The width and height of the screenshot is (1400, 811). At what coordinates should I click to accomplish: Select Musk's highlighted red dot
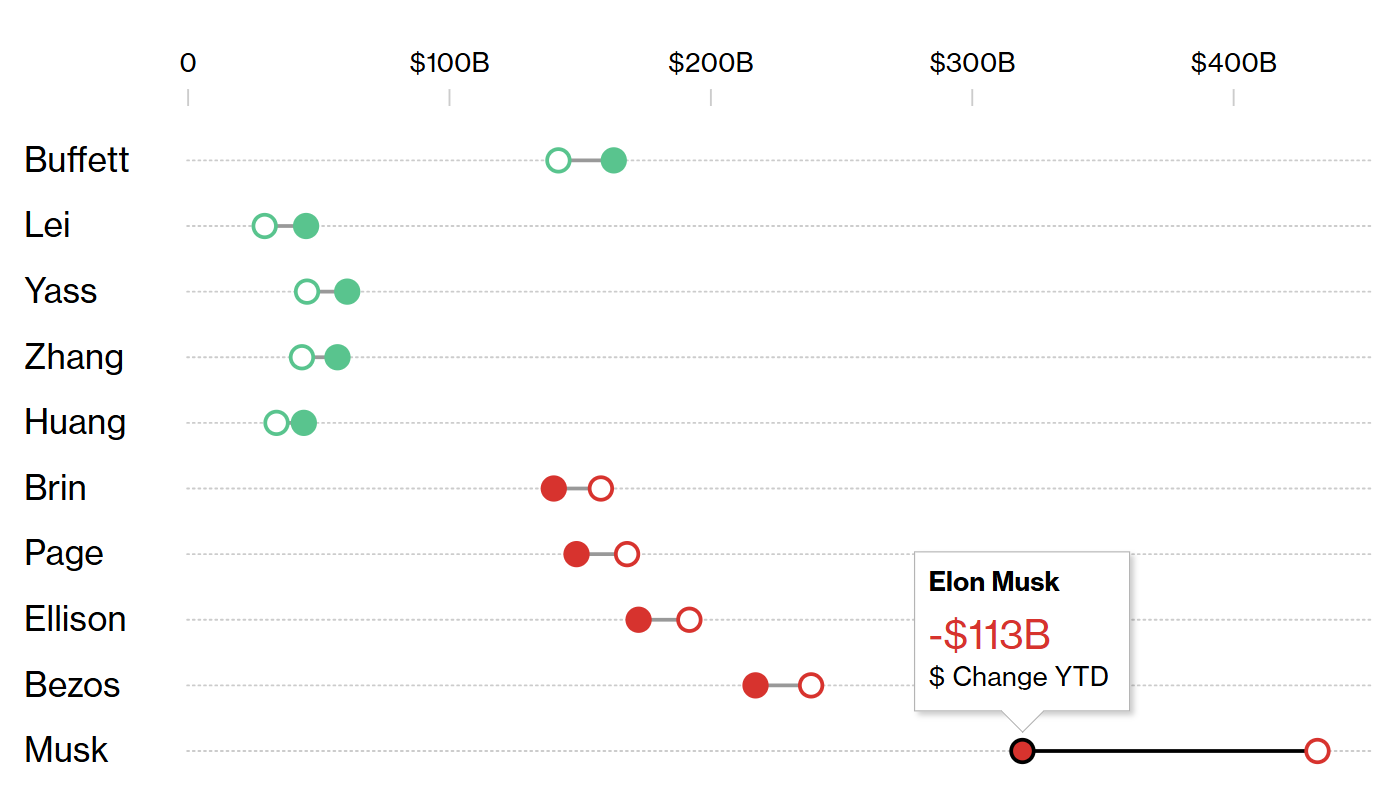(1021, 751)
